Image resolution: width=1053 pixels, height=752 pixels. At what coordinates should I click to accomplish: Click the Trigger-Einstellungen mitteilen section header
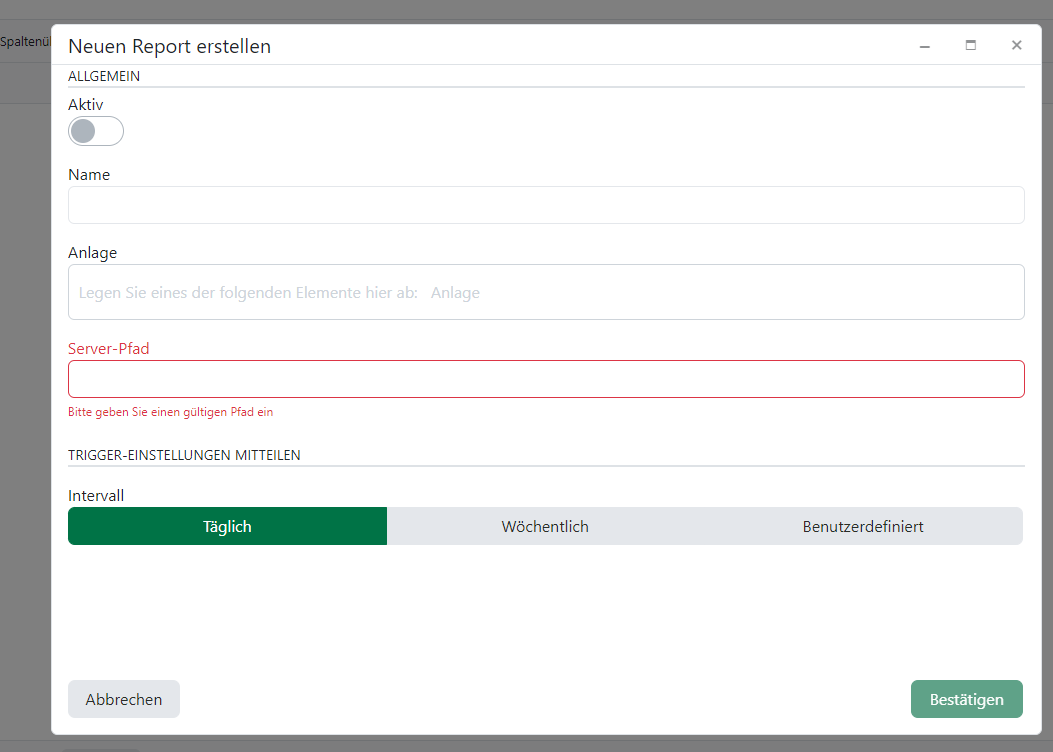coord(184,455)
